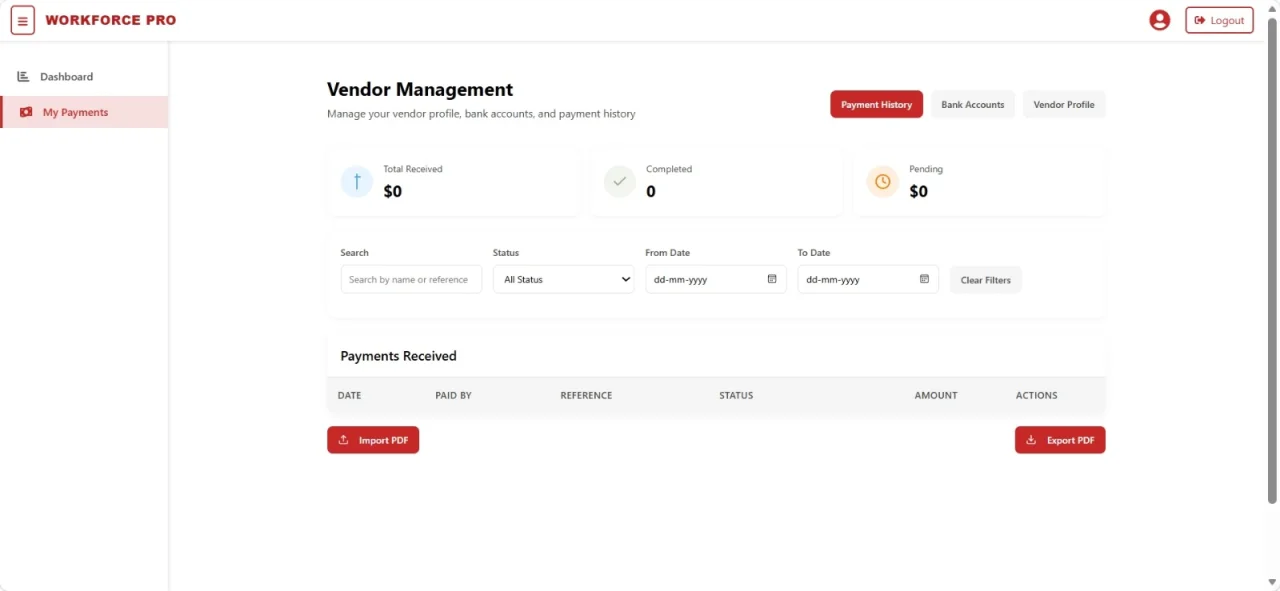Click the DATE column header
Viewport: 1280px width, 591px height.
point(350,396)
